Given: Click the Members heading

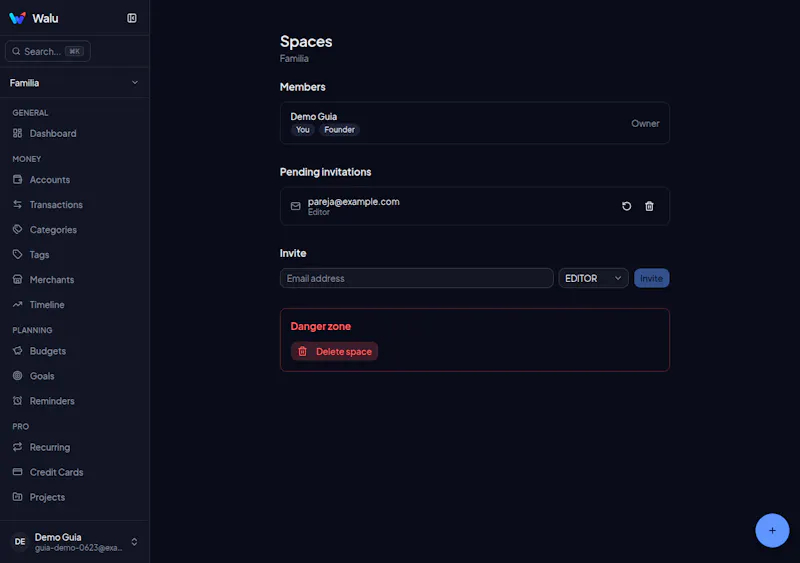Looking at the screenshot, I should [303, 87].
